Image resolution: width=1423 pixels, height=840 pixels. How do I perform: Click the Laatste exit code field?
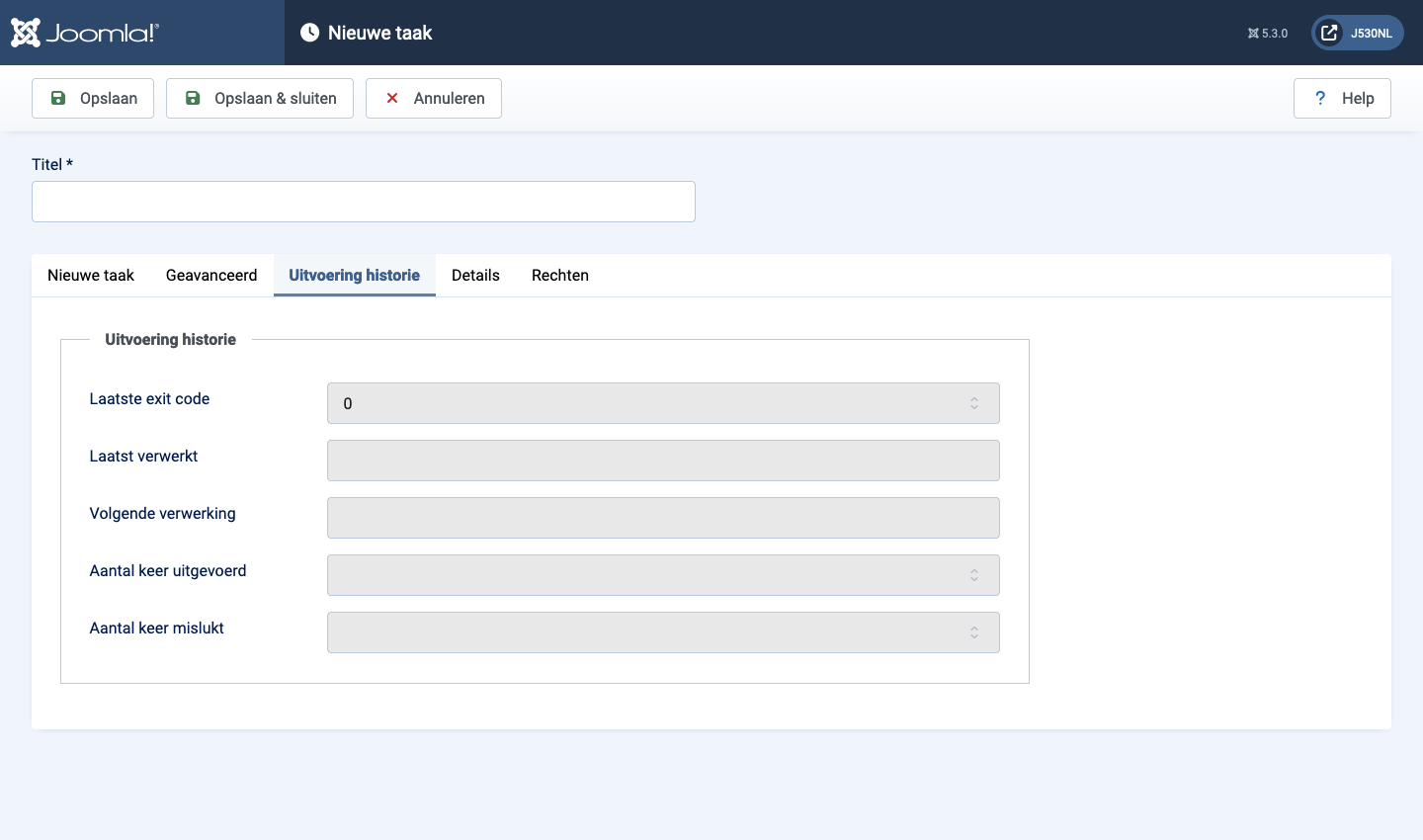click(x=663, y=403)
